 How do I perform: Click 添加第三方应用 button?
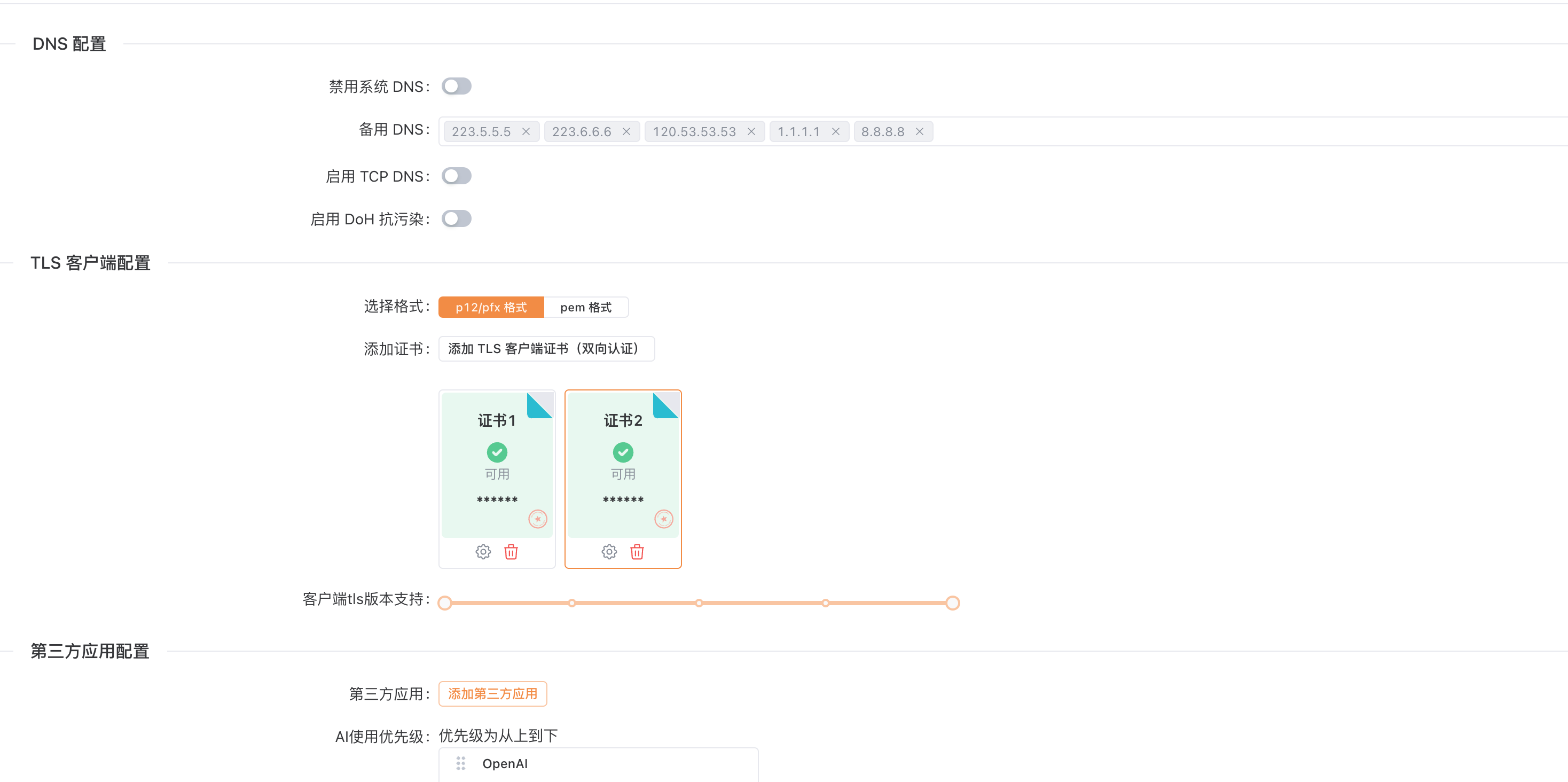tap(492, 694)
